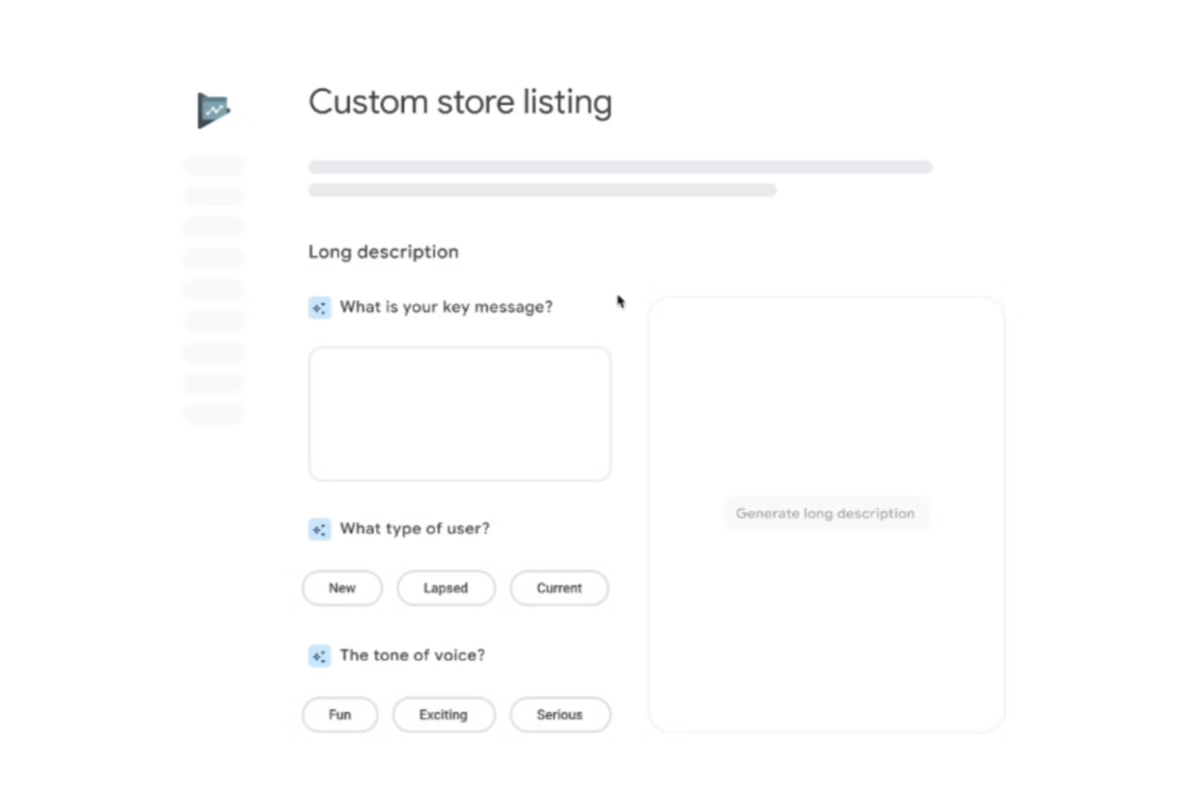Click the "The tone of voice?" label
Screen dimensions: 1200x800
(412, 655)
